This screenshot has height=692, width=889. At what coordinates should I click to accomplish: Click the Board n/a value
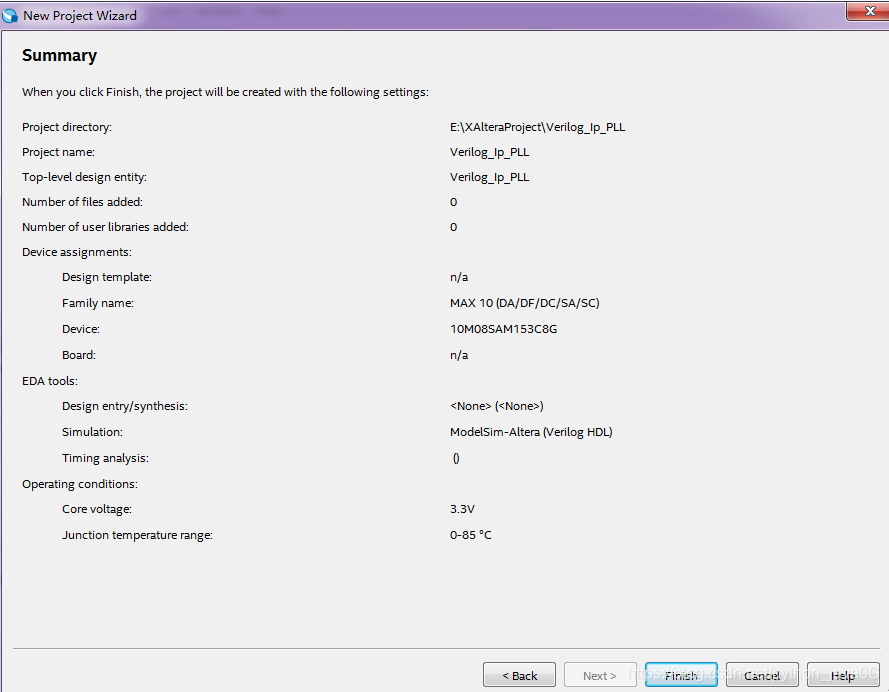coord(459,355)
